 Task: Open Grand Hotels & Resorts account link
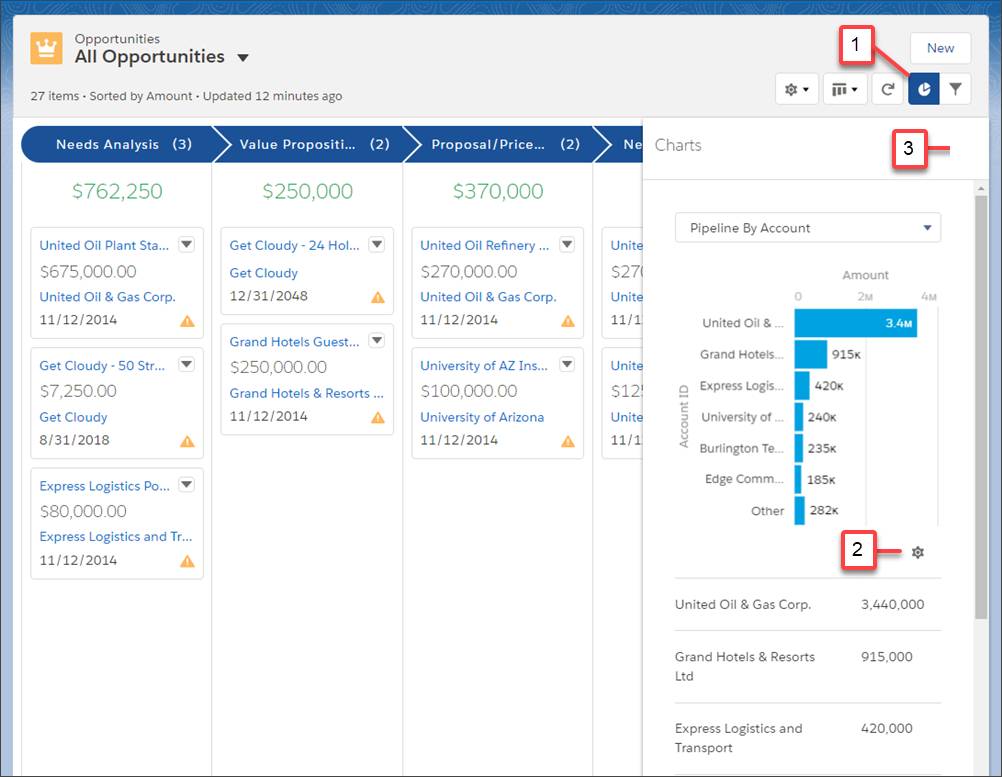[x=307, y=393]
